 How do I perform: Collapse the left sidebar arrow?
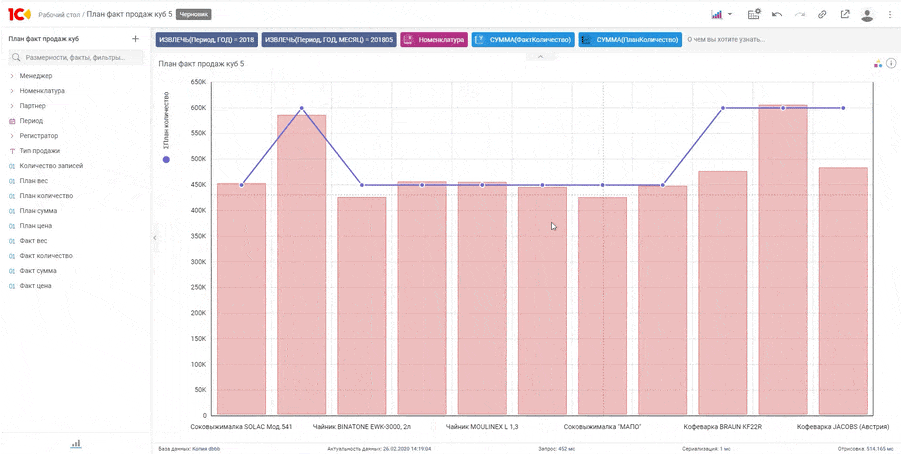[155, 238]
